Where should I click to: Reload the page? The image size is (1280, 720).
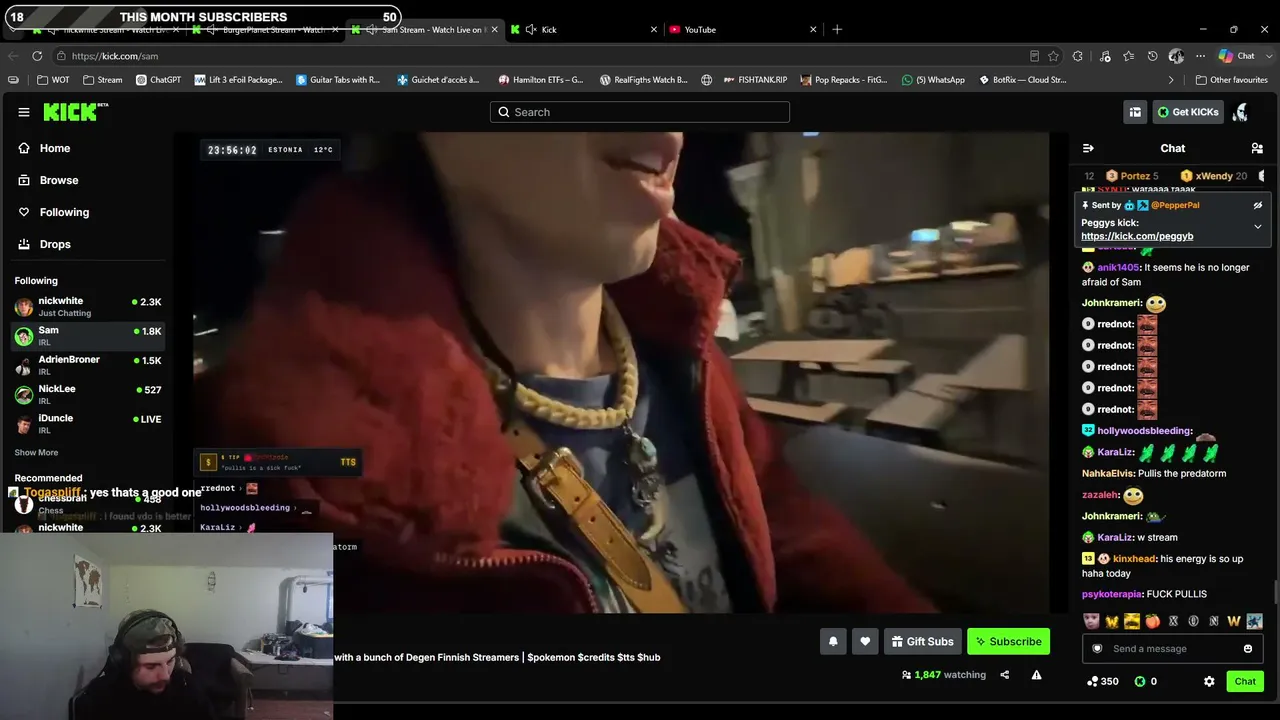(37, 56)
